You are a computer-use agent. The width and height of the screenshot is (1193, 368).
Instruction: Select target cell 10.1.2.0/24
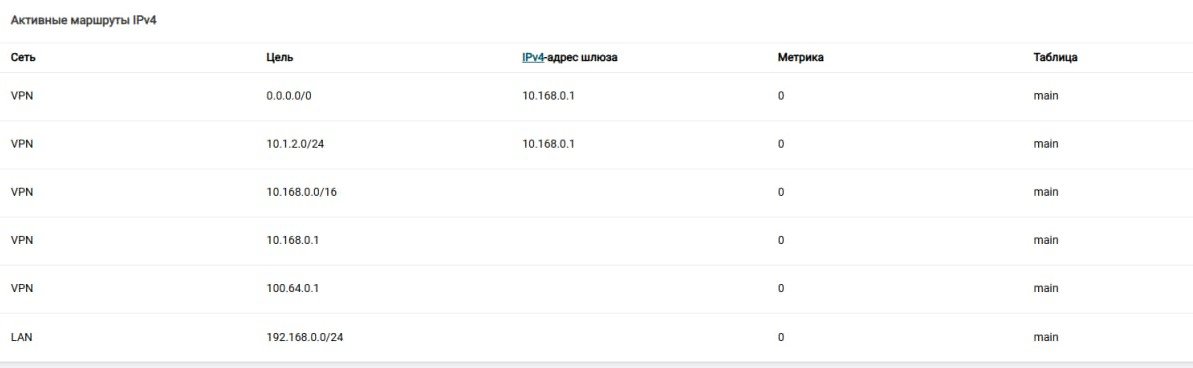295,144
